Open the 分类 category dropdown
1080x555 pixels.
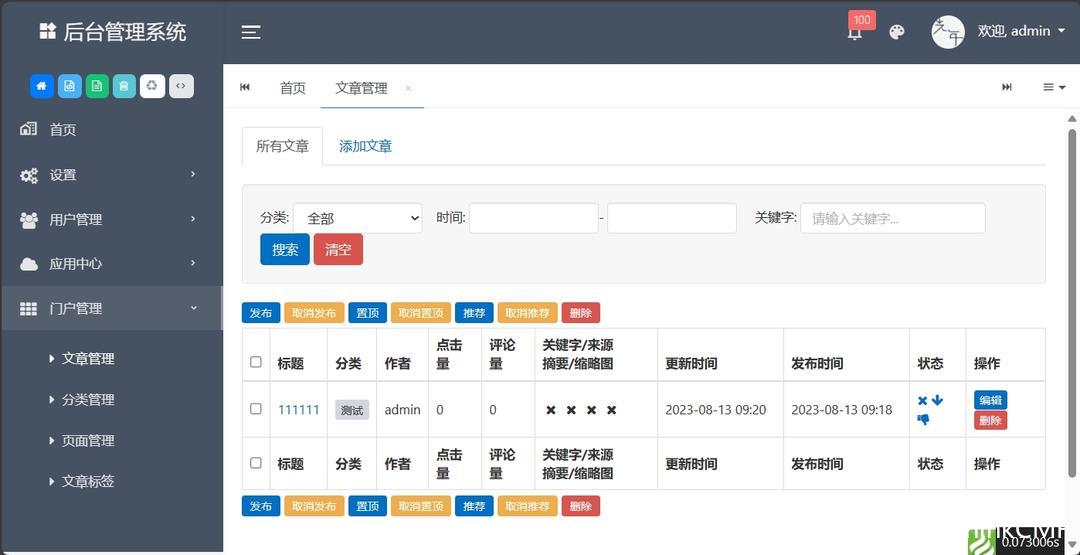357,218
